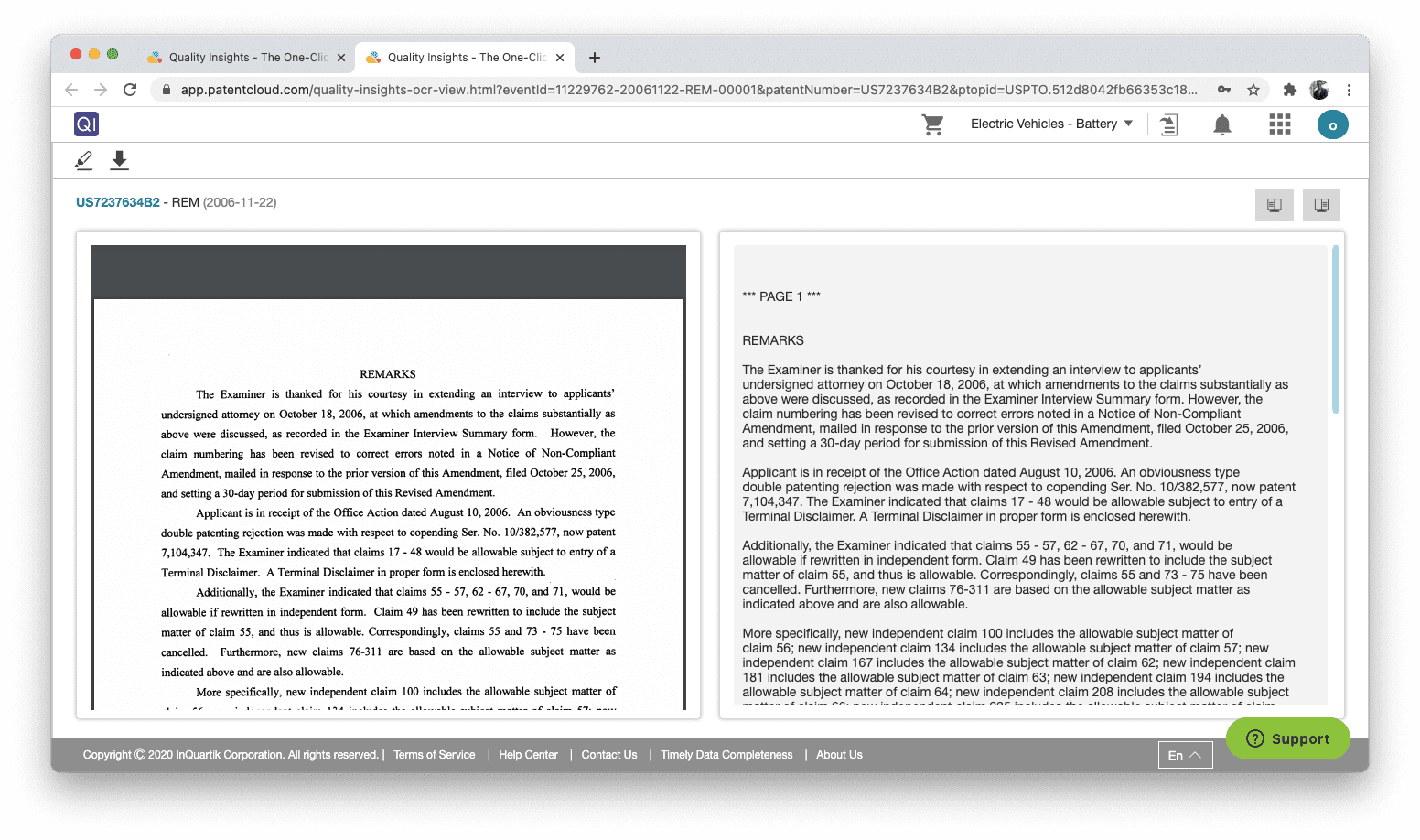Click the download document icon
The image size is (1420, 840).
point(119,161)
